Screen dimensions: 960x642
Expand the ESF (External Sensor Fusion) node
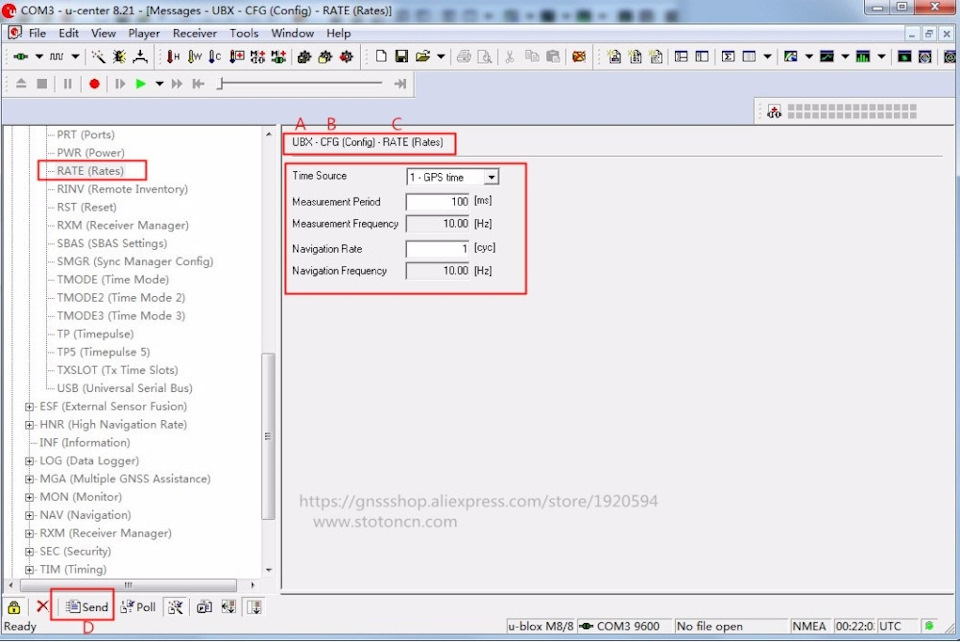tap(29, 406)
